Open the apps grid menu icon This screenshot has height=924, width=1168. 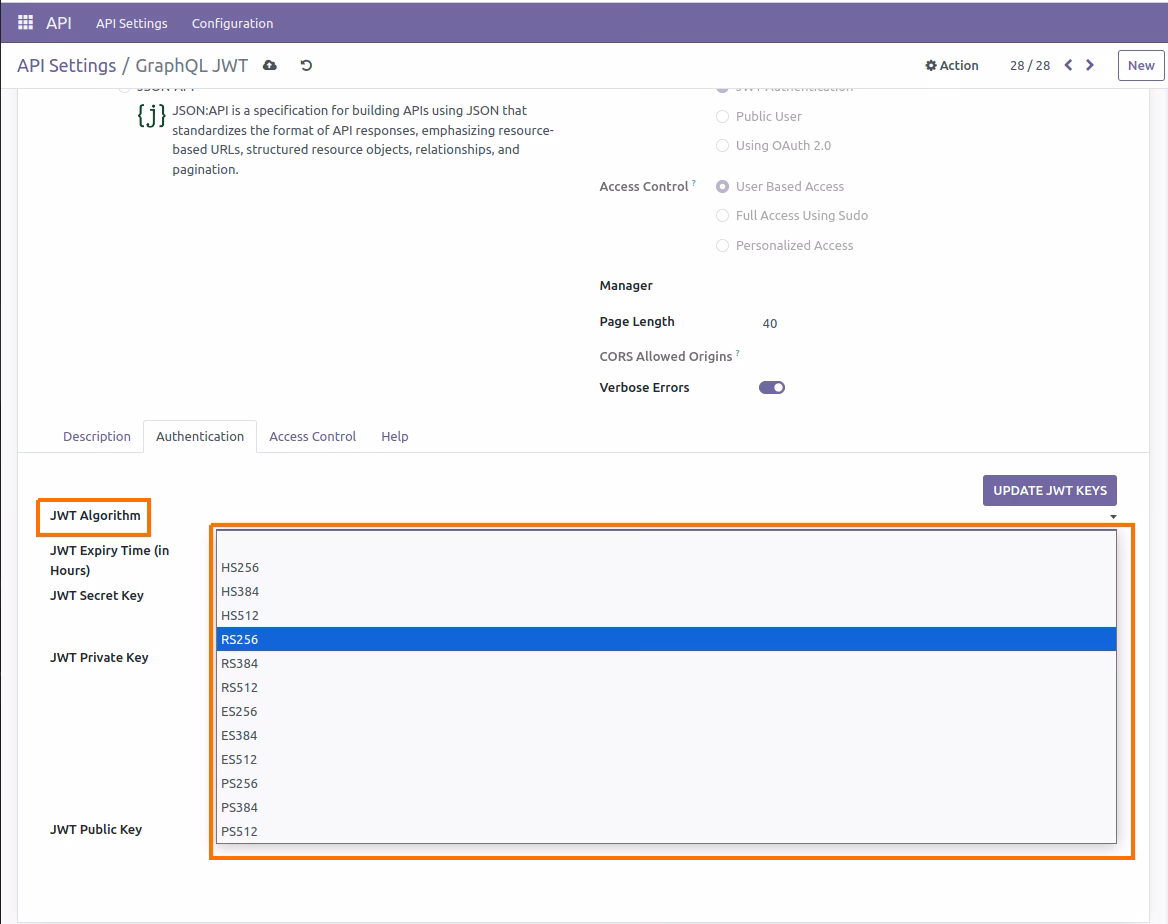(x=25, y=22)
